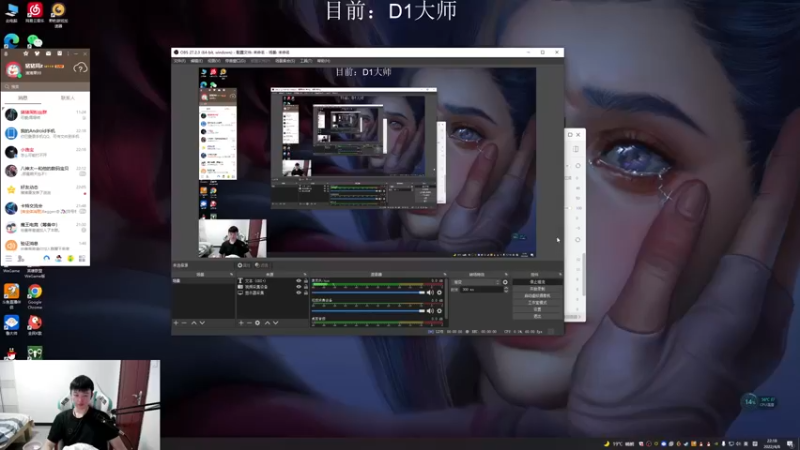Lock the 显示器采集 source
This screenshot has width=800, height=450.
[x=306, y=293]
